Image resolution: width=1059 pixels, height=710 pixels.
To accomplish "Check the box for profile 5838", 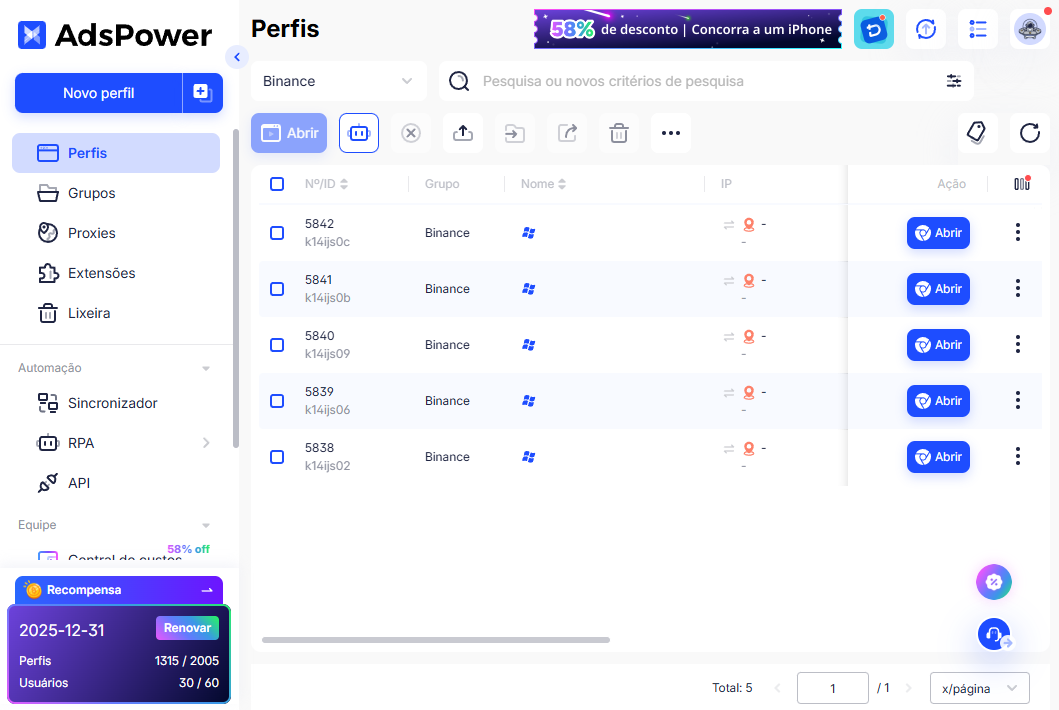I will (x=277, y=457).
